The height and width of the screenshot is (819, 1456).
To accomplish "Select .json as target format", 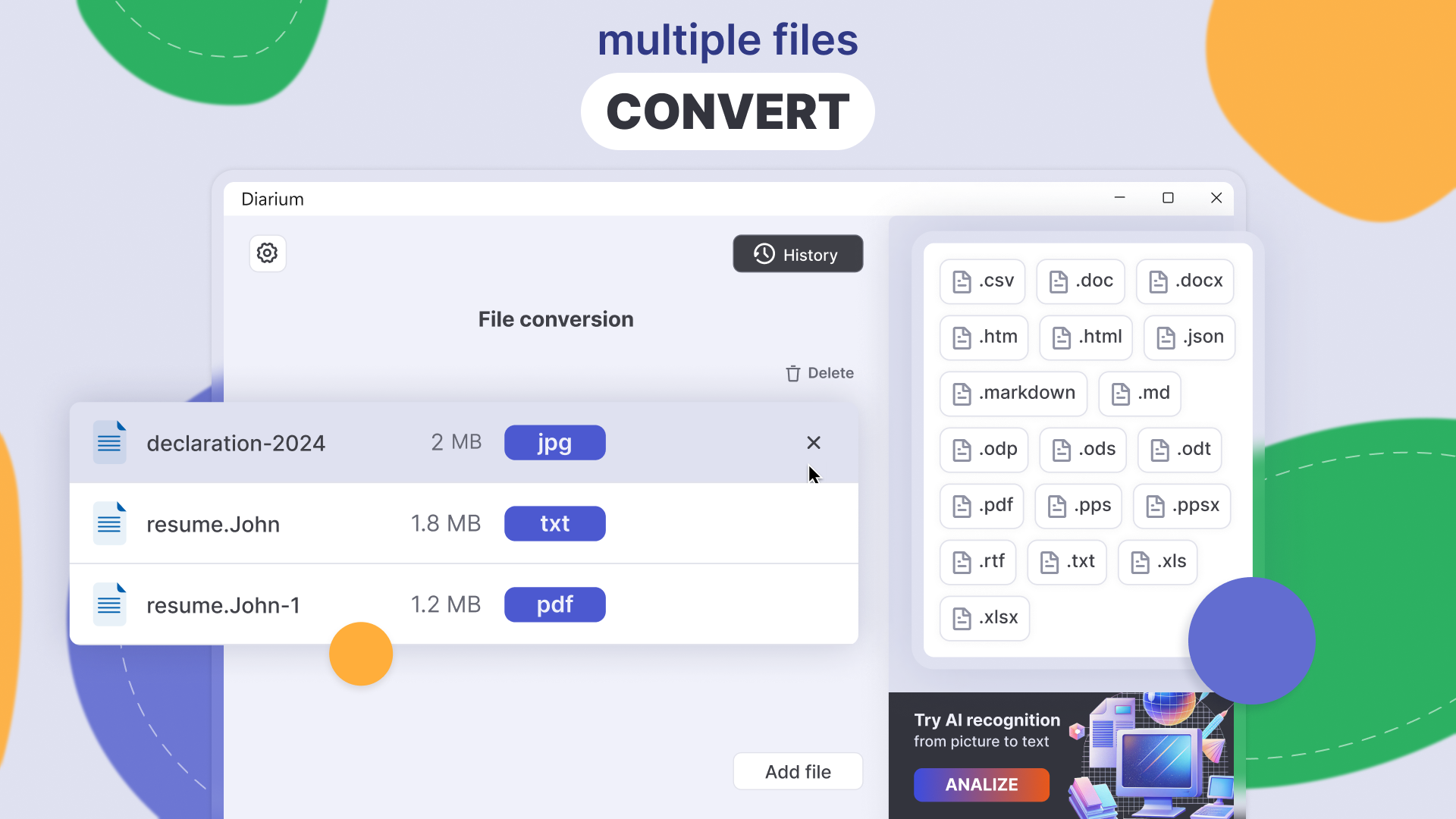I will coord(1190,337).
